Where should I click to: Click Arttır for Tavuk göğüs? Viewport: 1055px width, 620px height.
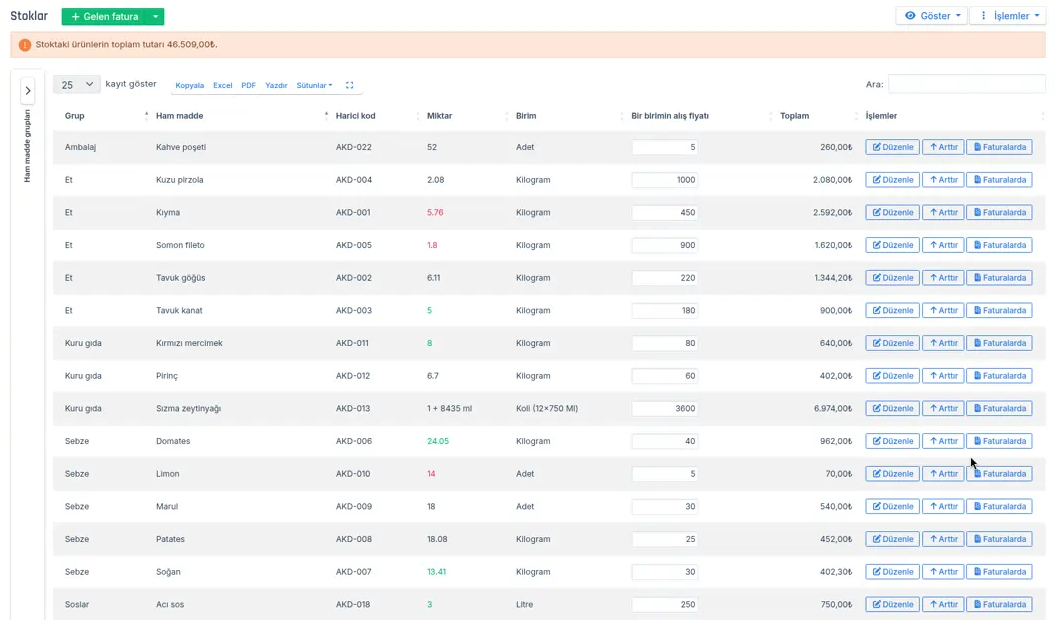[x=943, y=278]
